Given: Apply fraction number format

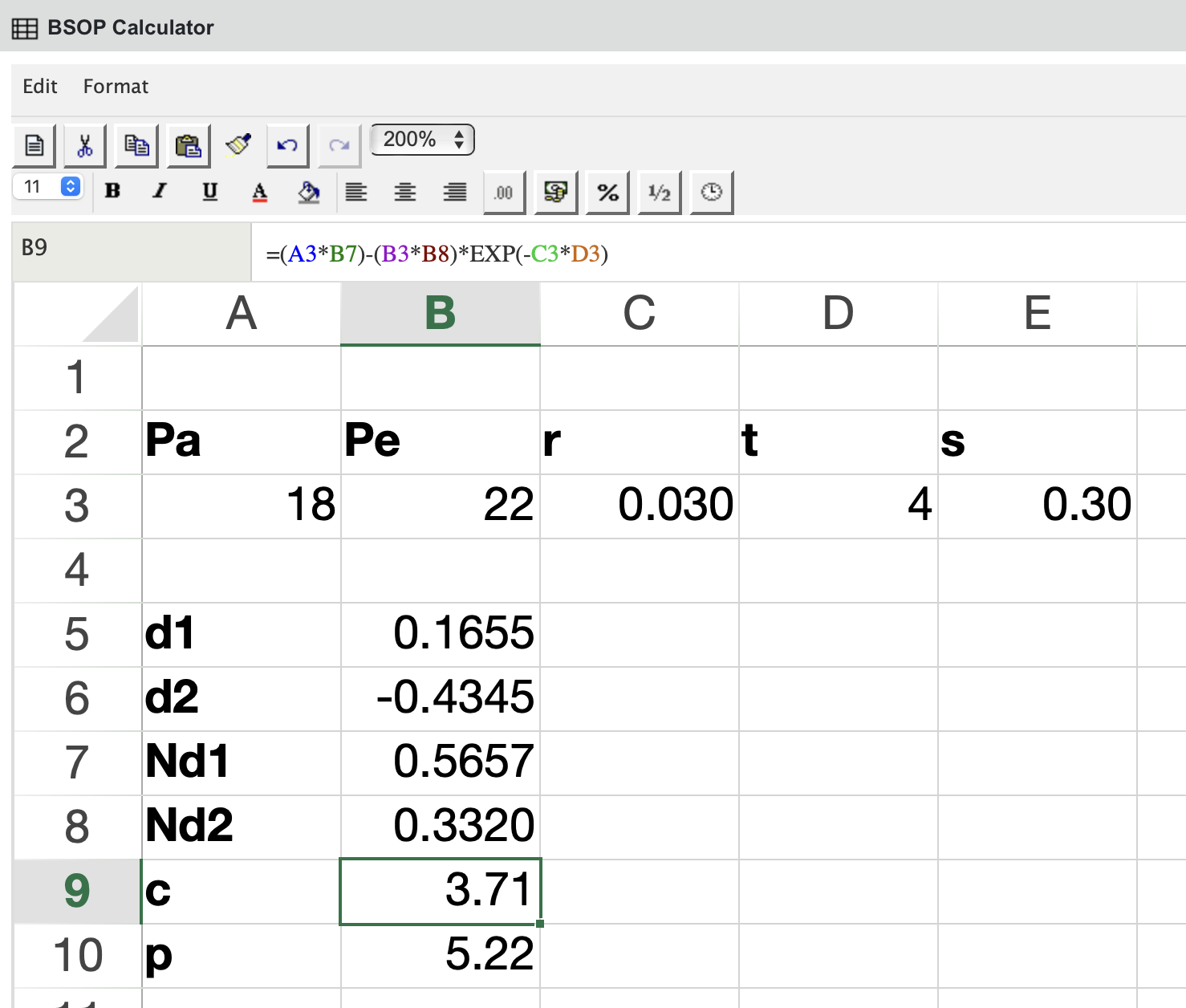Looking at the screenshot, I should click(x=659, y=192).
